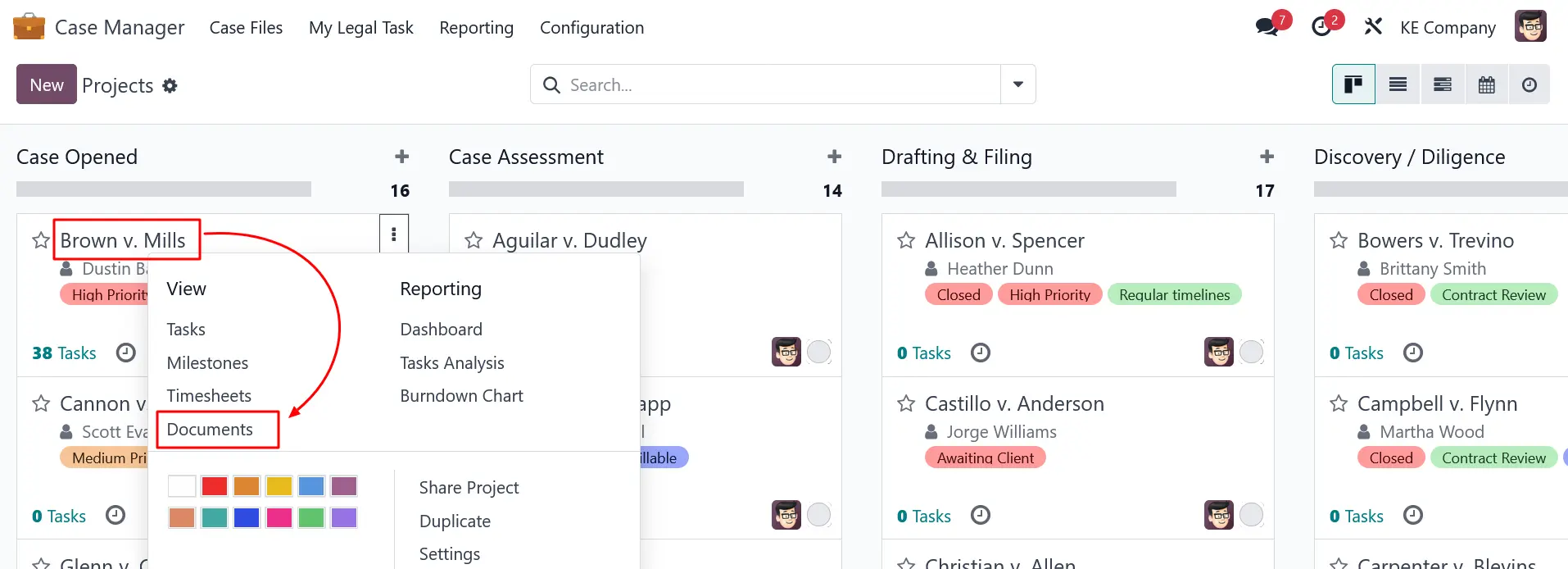Mark Aguilar v. Dudley as favorite
1568x569 pixels.
click(x=474, y=240)
